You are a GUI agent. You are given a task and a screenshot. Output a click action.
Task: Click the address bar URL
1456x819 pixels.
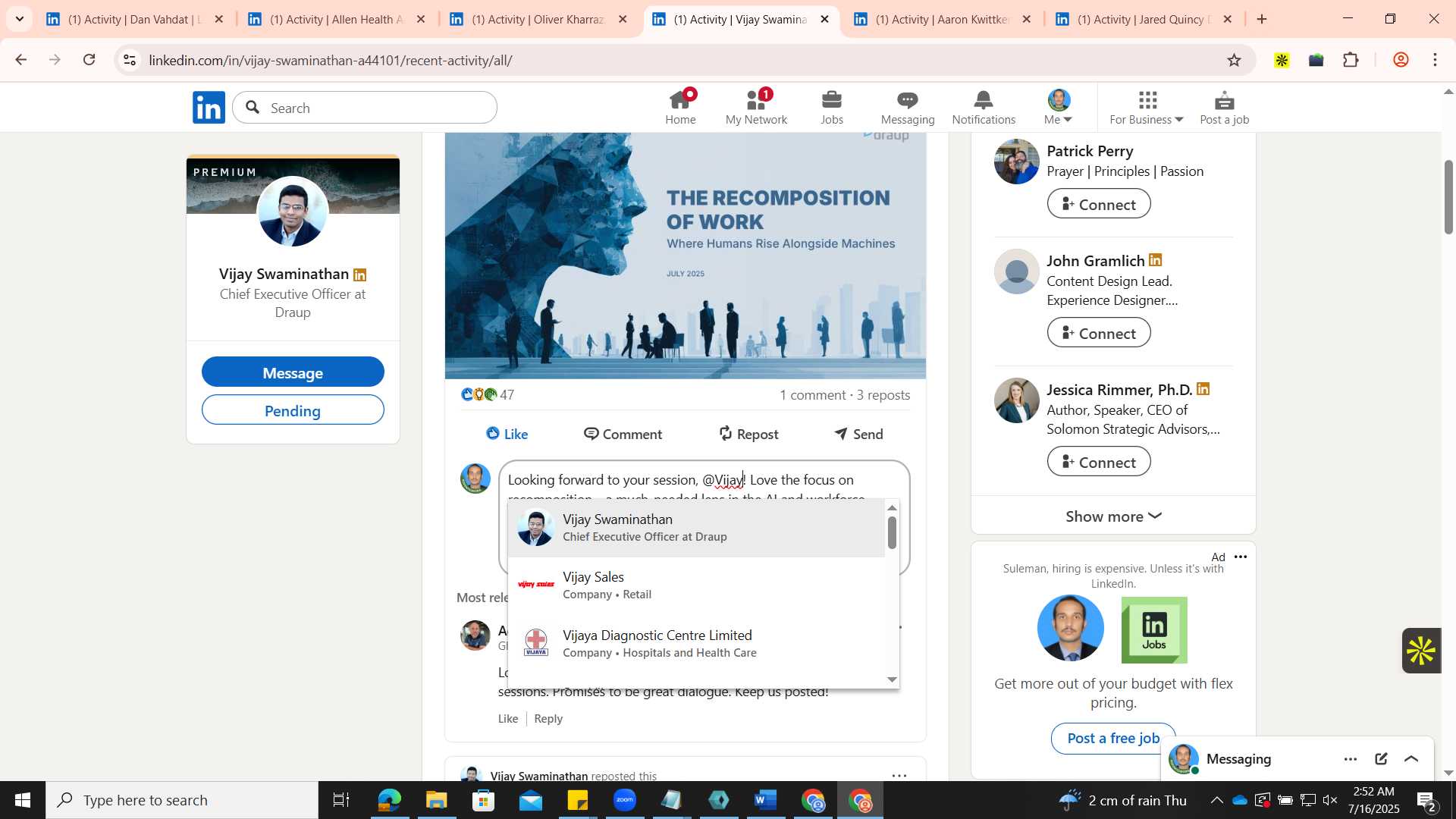tap(331, 60)
